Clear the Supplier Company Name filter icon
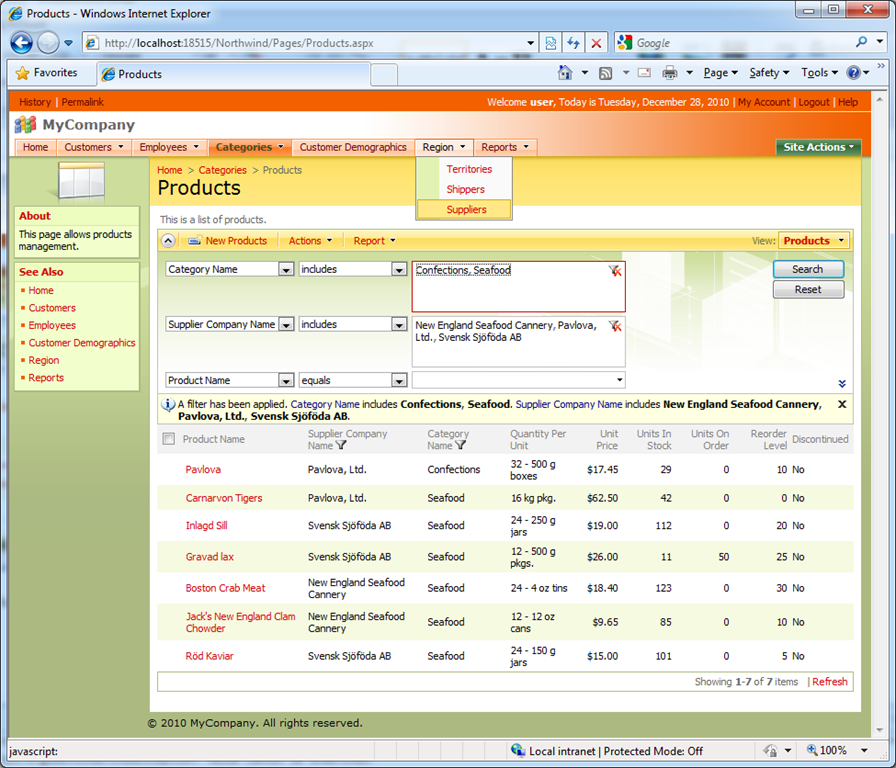 tap(614, 326)
